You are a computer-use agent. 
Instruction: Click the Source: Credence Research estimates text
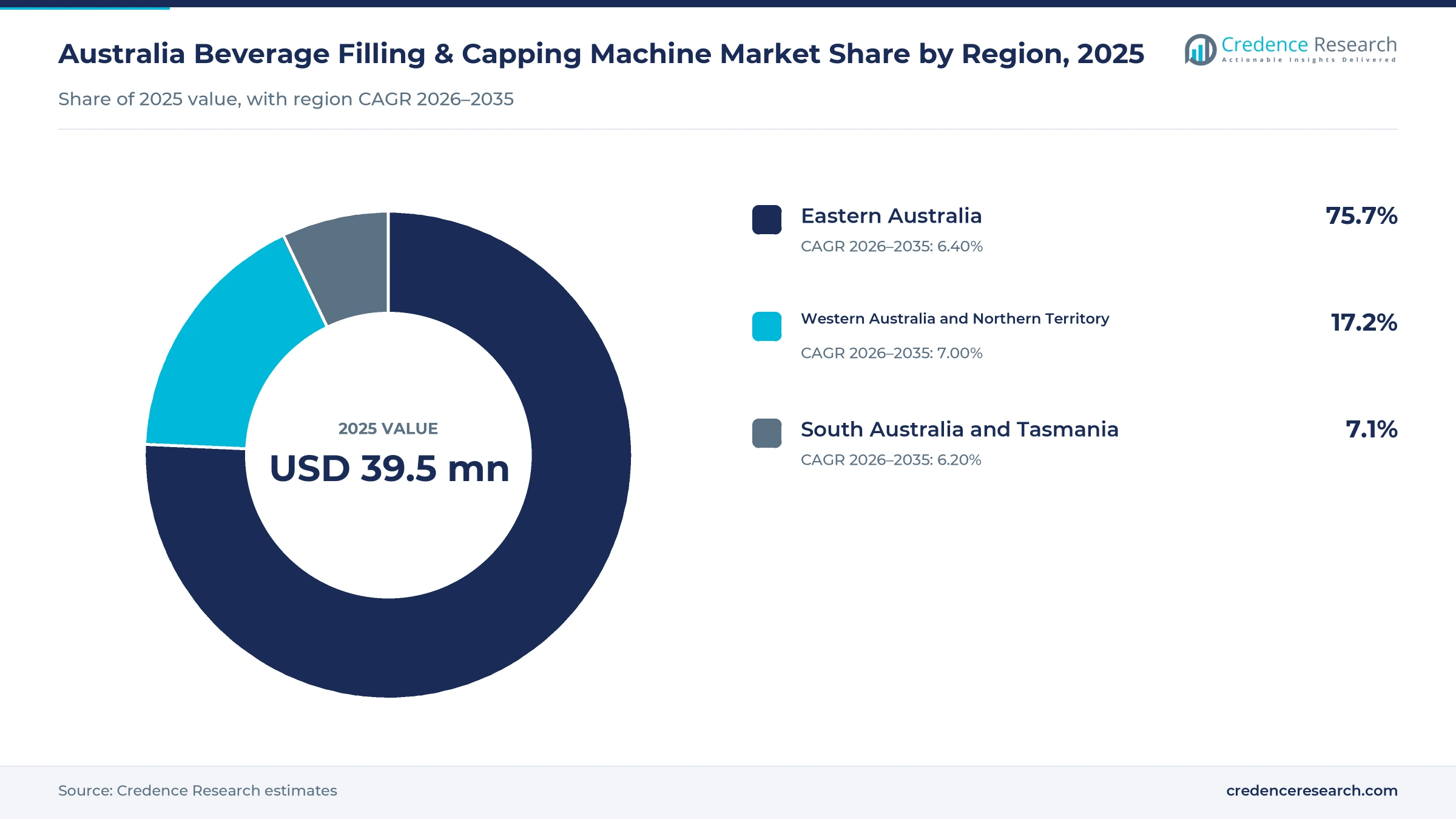point(197,790)
